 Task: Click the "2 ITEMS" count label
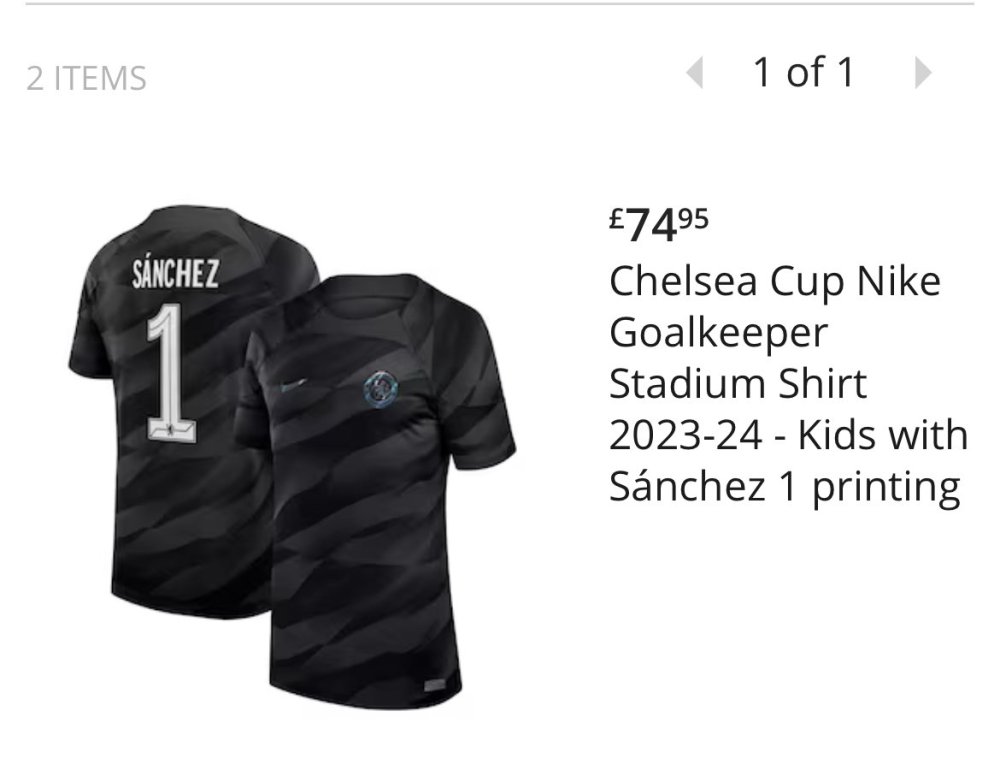(86, 78)
